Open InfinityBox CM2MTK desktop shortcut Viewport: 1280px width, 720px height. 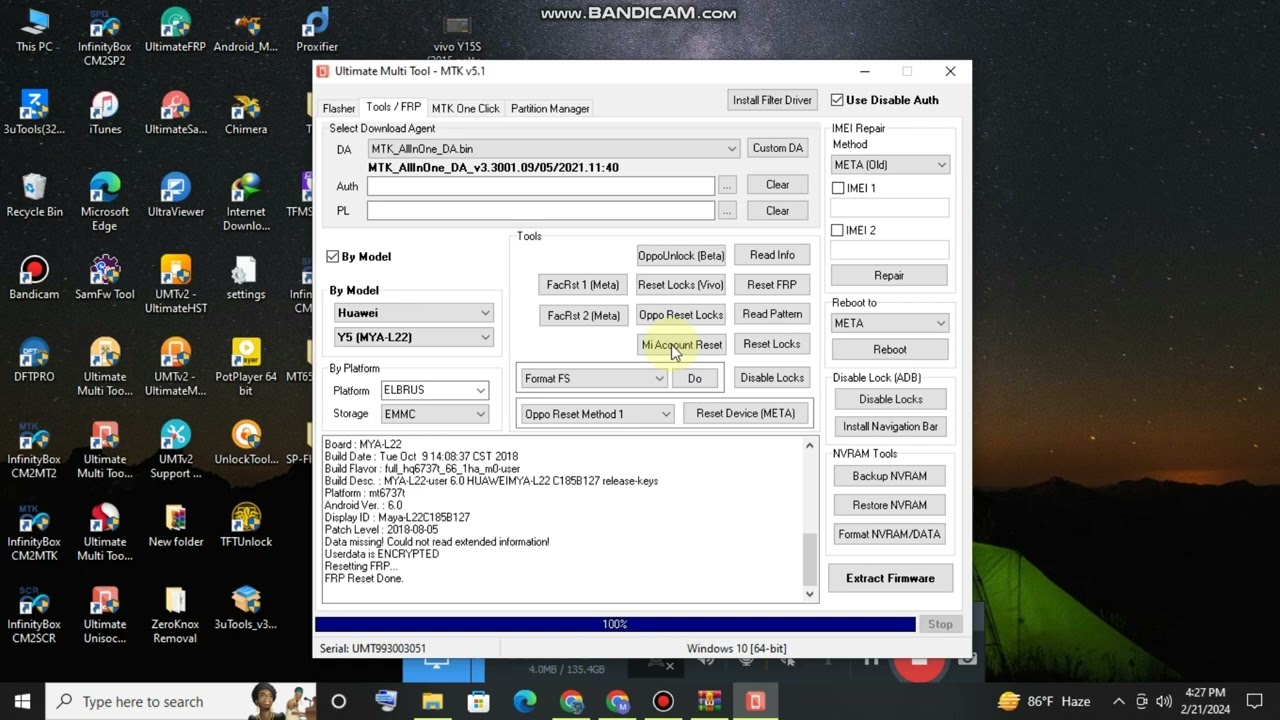point(34,531)
